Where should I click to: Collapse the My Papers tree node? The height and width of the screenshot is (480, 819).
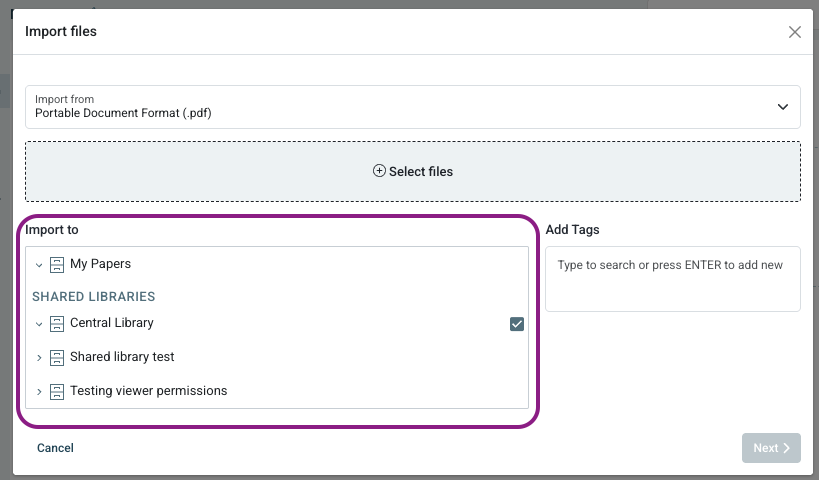[x=39, y=265]
